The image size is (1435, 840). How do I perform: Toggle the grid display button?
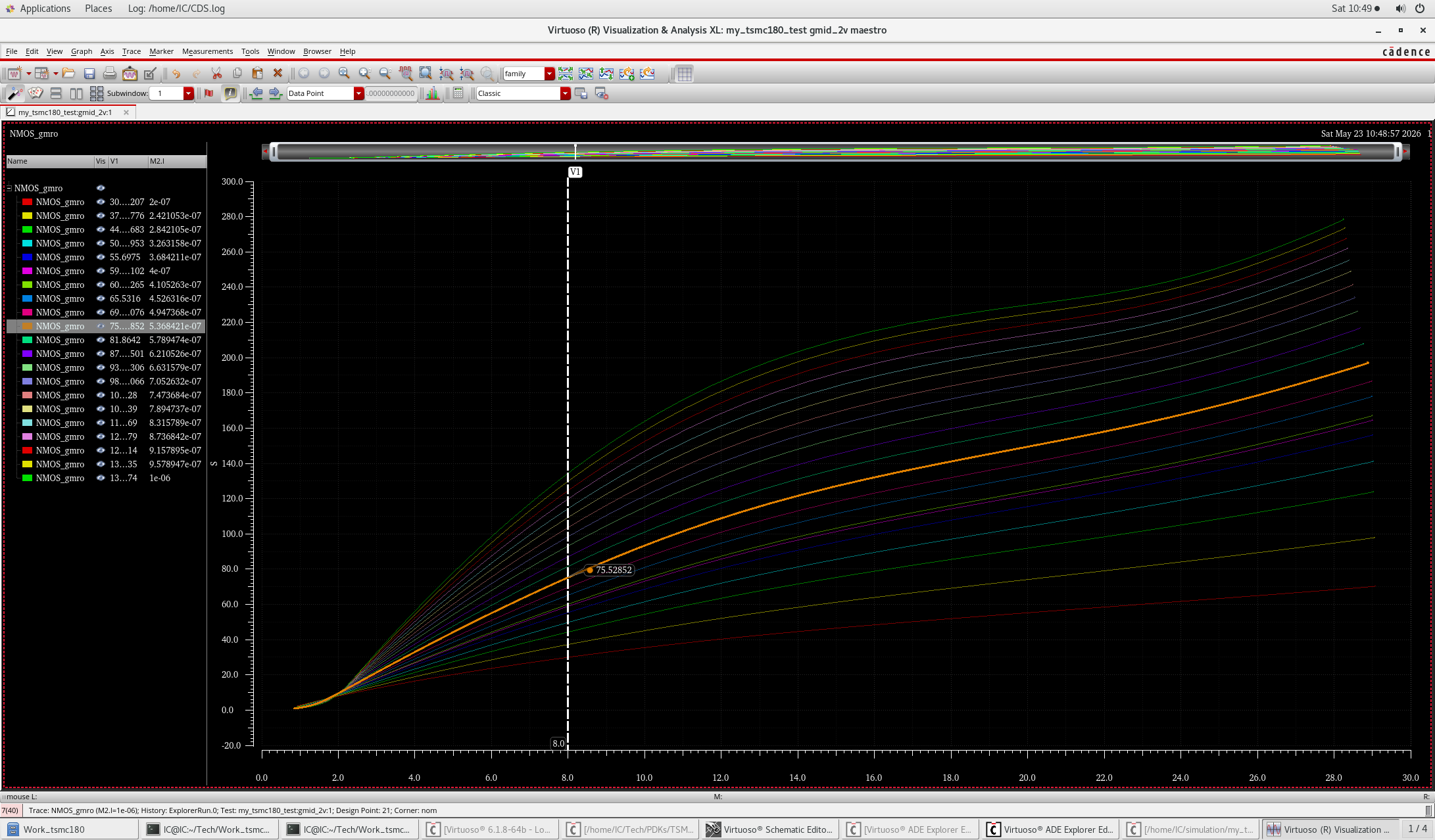685,74
